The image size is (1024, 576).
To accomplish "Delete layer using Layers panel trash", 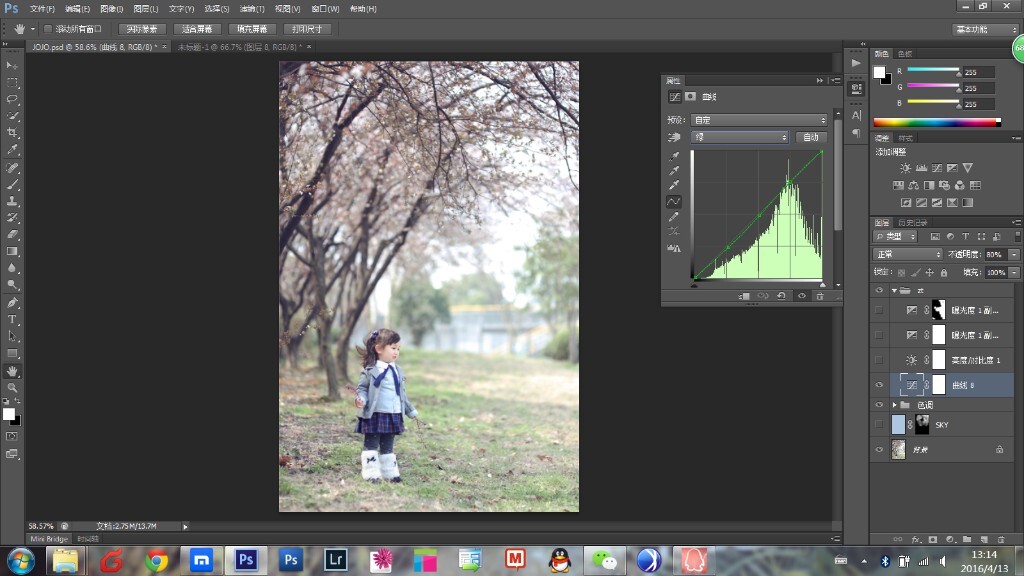I will 1000,539.
